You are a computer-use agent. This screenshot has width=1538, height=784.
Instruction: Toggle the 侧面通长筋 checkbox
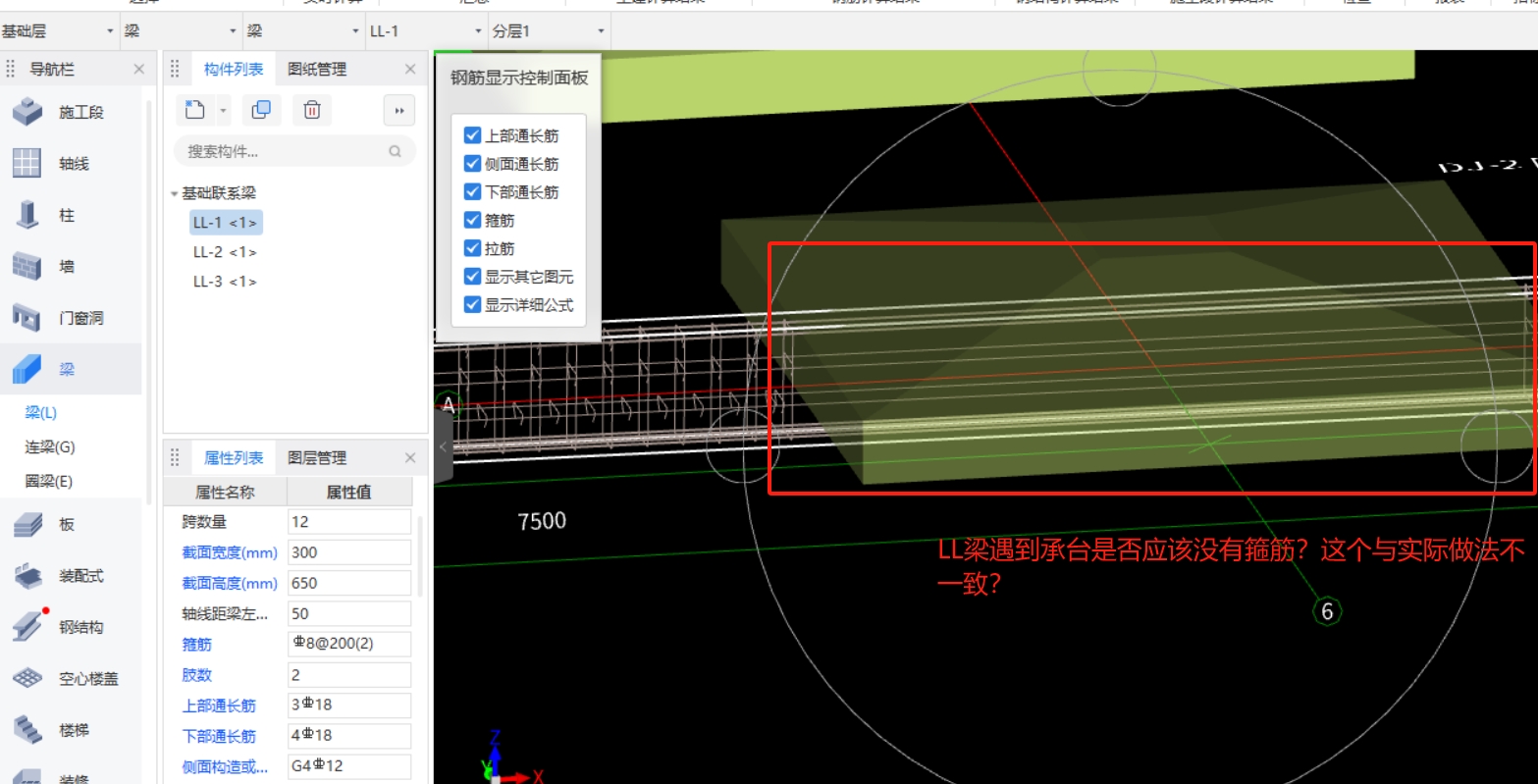472,164
